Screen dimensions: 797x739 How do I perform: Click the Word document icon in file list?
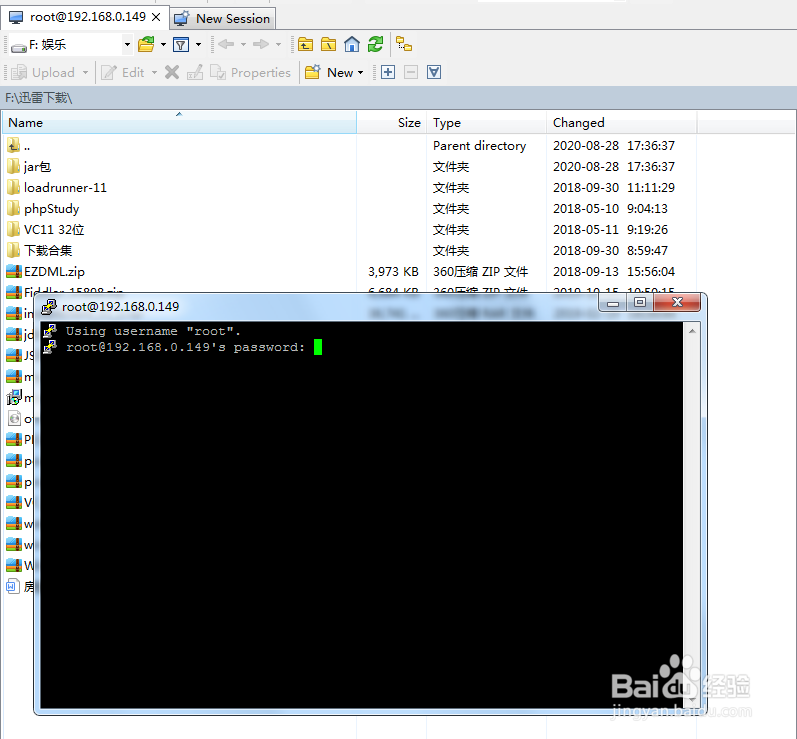[13, 587]
